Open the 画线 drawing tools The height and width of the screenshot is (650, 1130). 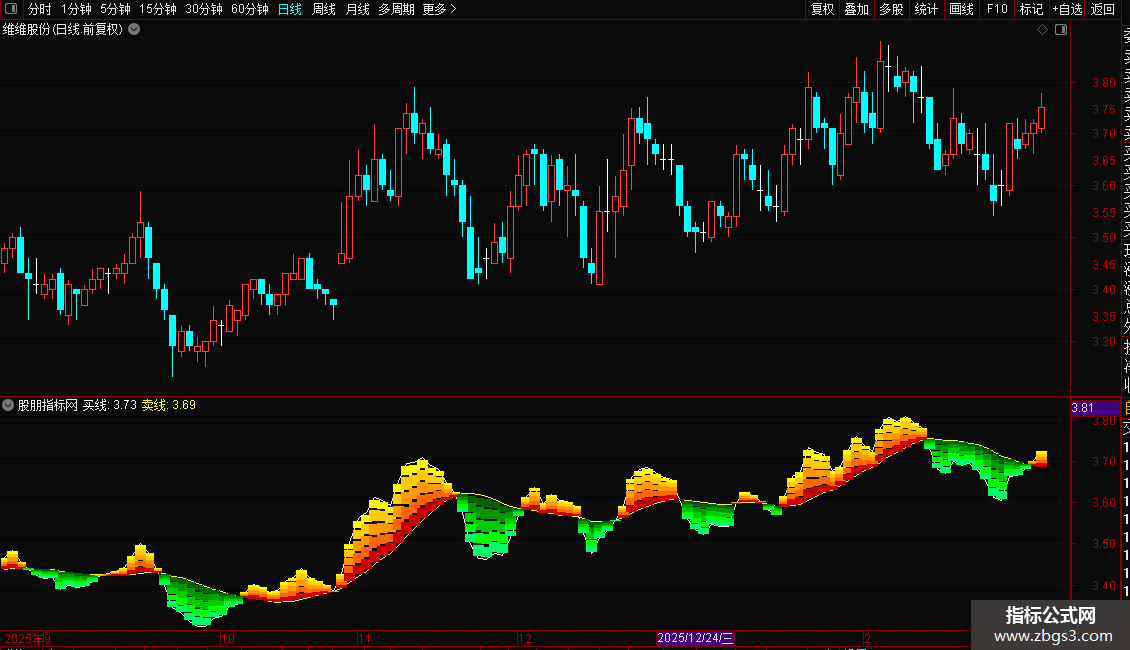[961, 9]
